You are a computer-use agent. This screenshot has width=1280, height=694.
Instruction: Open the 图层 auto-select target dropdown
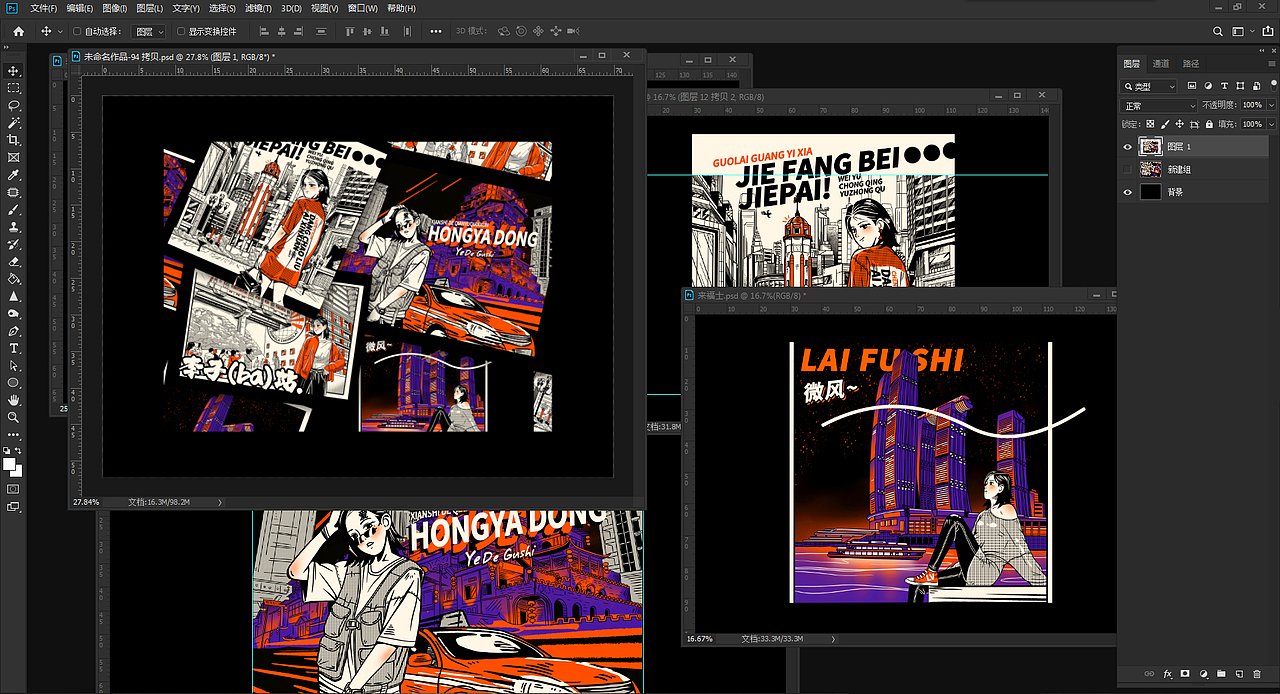[x=150, y=31]
